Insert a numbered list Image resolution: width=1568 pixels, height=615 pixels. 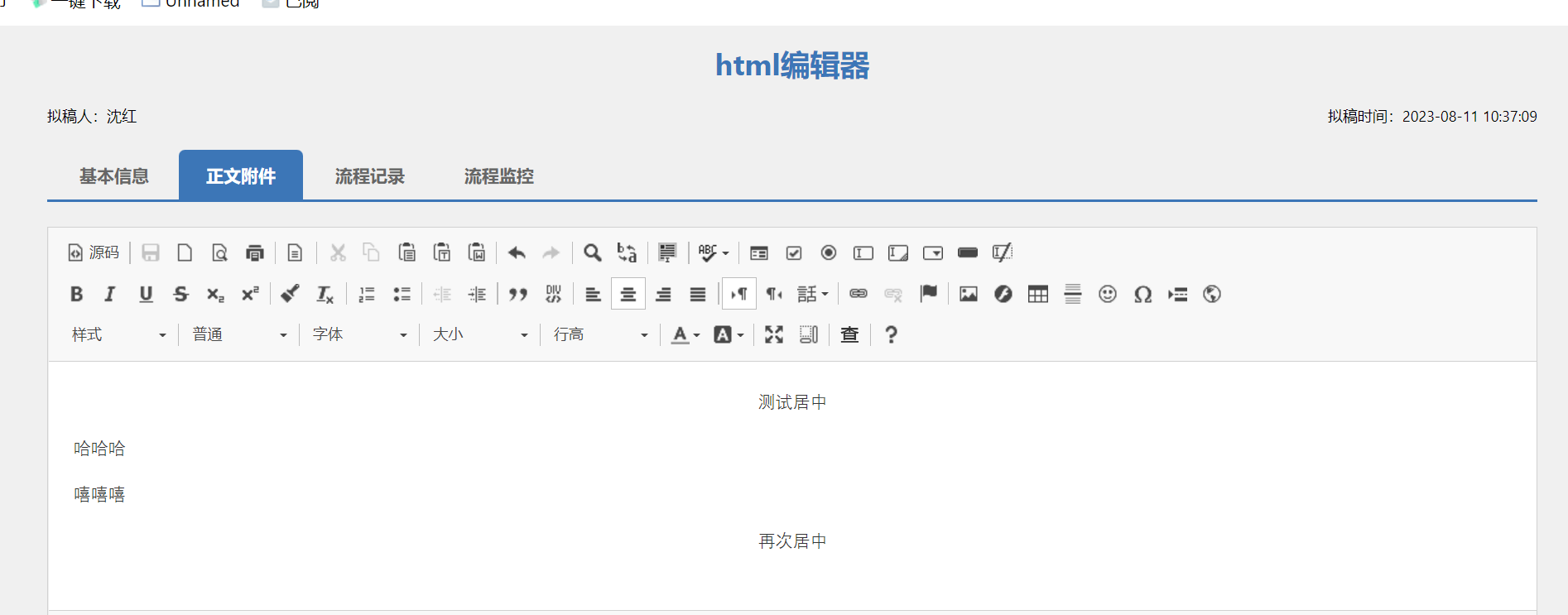[367, 294]
